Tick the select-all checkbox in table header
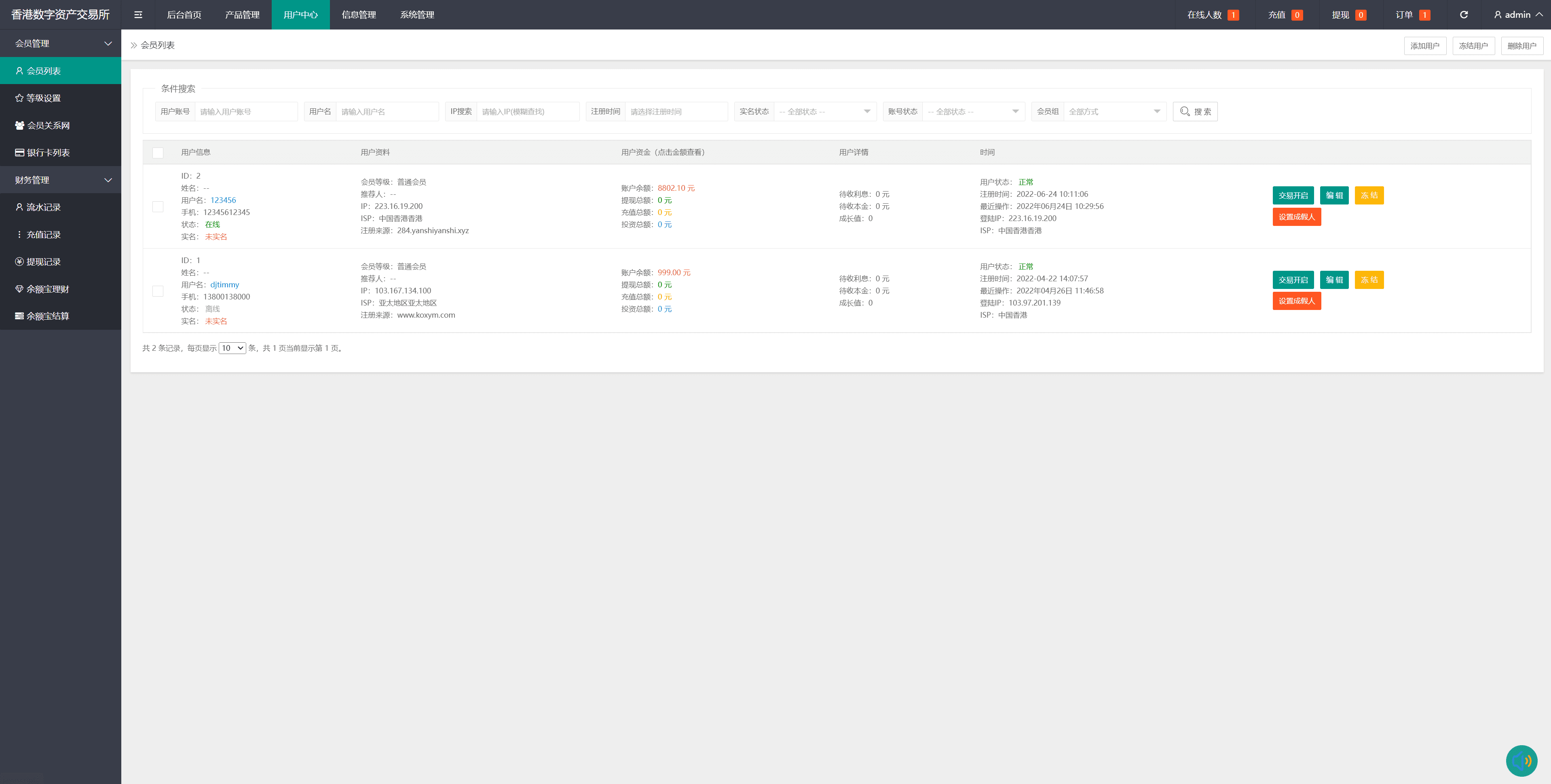 [x=158, y=152]
